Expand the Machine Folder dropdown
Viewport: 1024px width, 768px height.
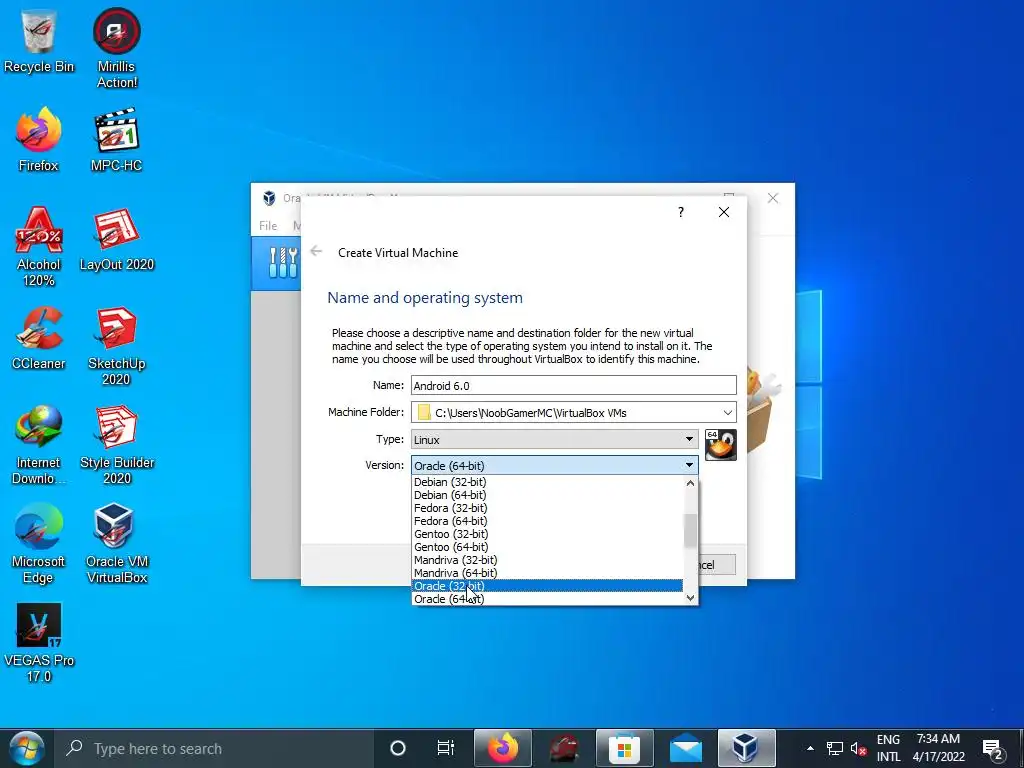point(727,413)
